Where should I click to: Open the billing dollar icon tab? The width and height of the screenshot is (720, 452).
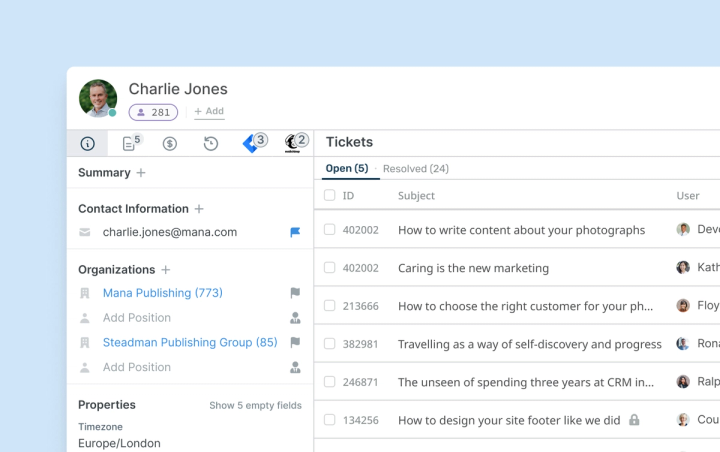coord(169,144)
